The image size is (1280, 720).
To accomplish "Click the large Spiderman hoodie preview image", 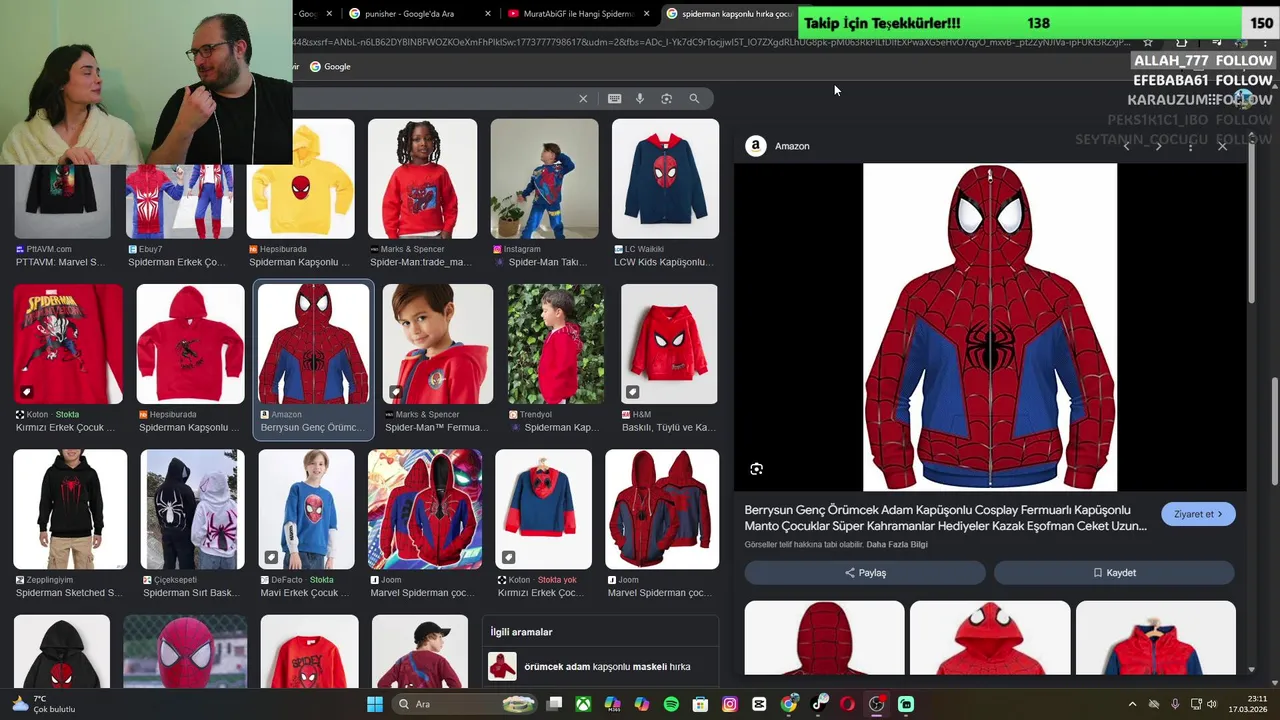I will coord(990,327).
